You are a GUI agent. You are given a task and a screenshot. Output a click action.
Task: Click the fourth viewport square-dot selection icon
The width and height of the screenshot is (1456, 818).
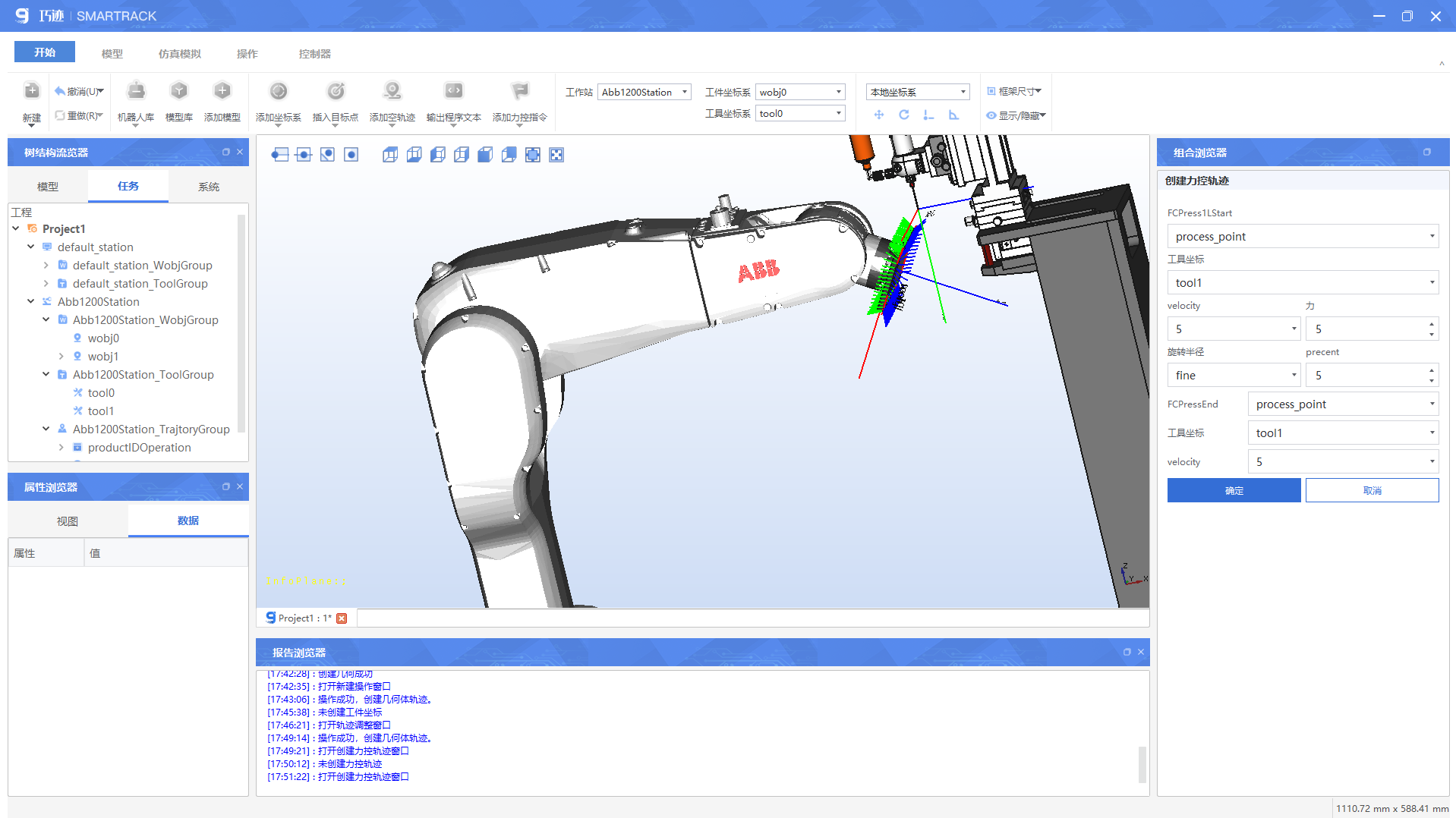351,155
